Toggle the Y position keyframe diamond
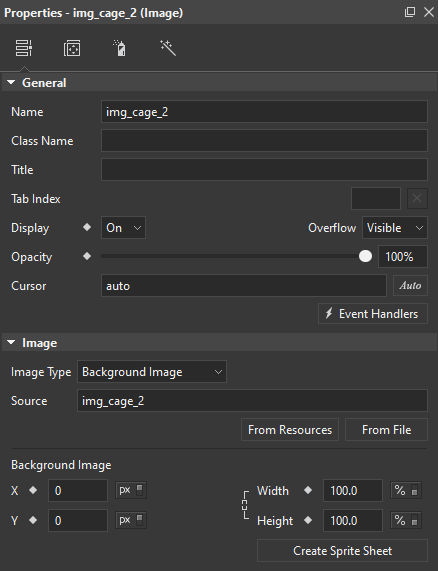 click(x=33, y=520)
